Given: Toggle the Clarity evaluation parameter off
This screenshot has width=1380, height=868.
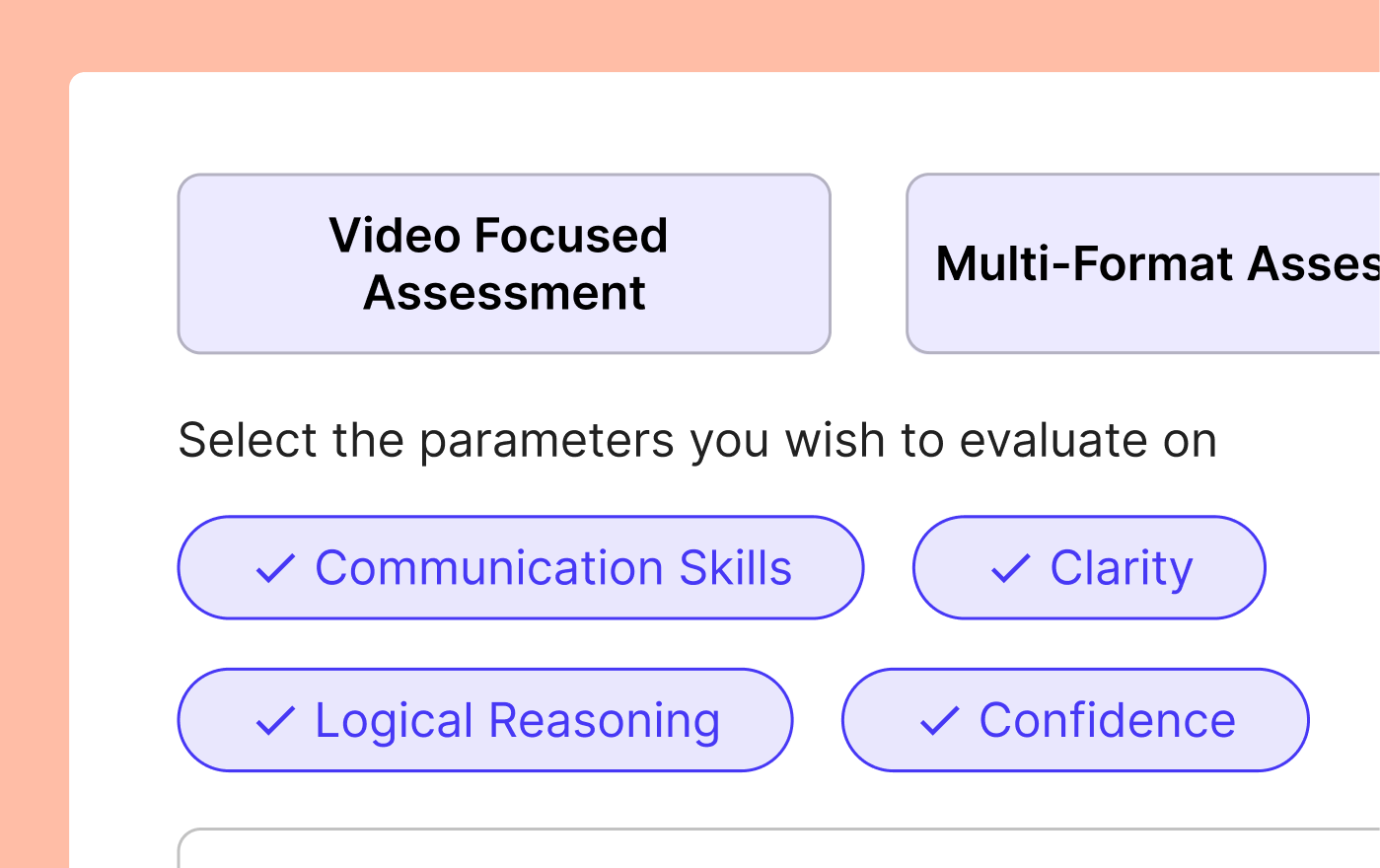Looking at the screenshot, I should click(x=1088, y=568).
